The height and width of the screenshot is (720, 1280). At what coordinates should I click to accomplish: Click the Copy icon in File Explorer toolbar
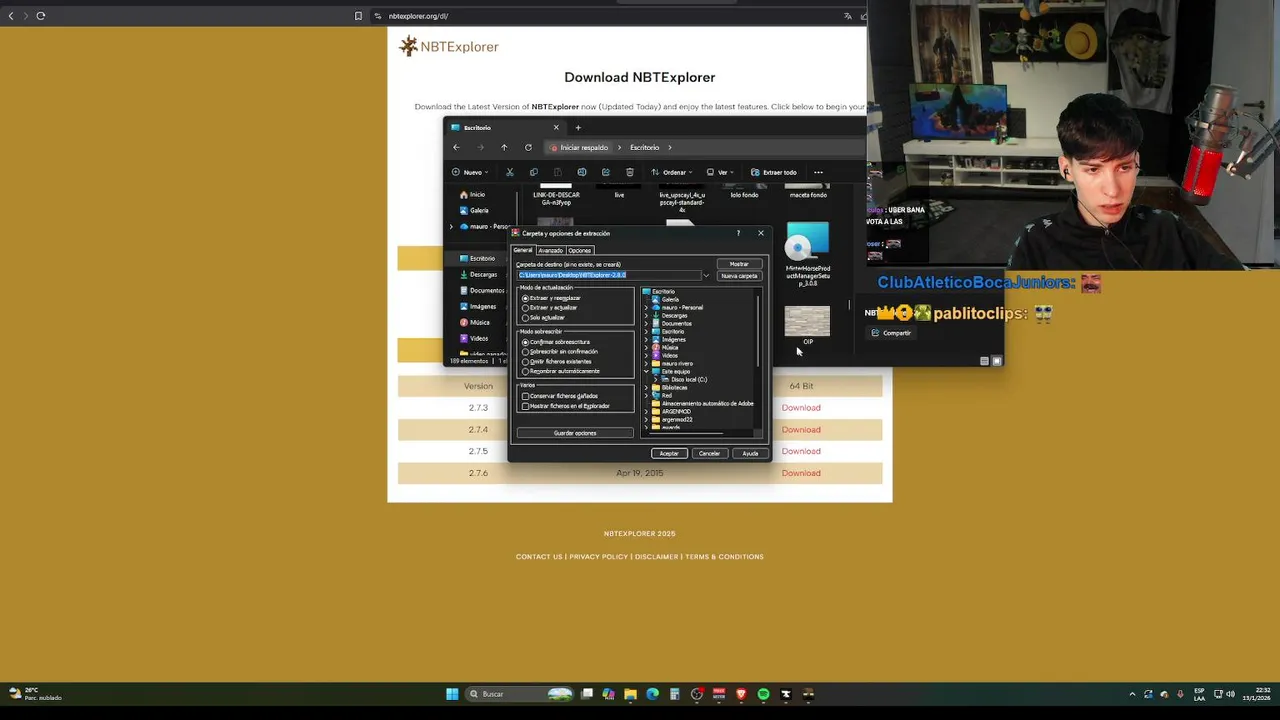coord(533,172)
